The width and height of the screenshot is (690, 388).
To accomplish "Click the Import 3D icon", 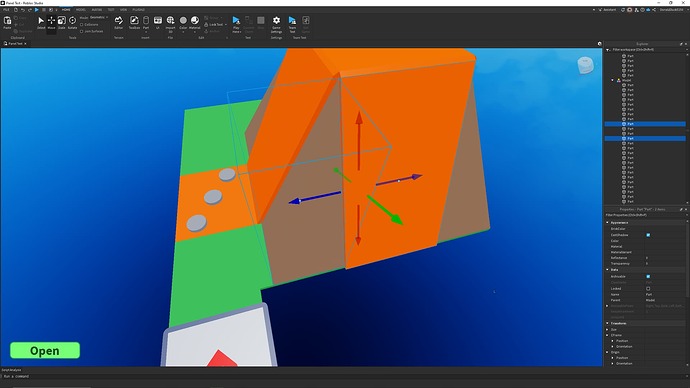I will click(170, 21).
